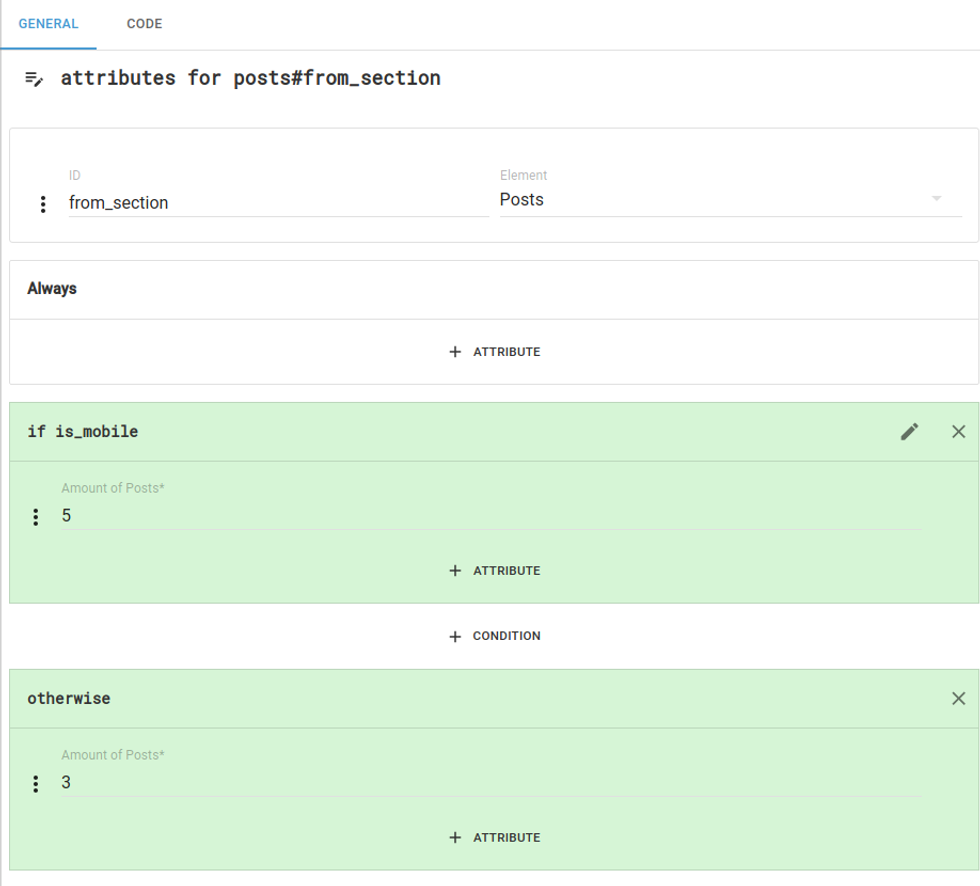Click the 'Always' section header
The width and height of the screenshot is (980, 886).
pyautogui.click(x=52, y=289)
